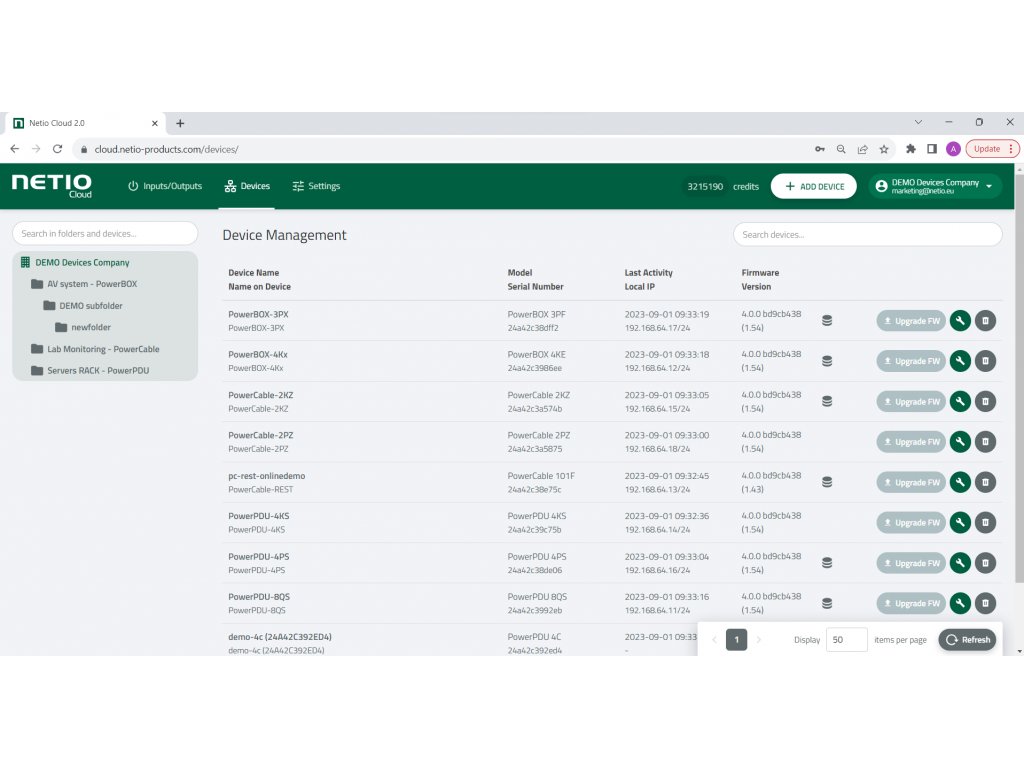The width and height of the screenshot is (1024, 768).
Task: Click the ADD DEVICE button
Action: pyautogui.click(x=814, y=186)
